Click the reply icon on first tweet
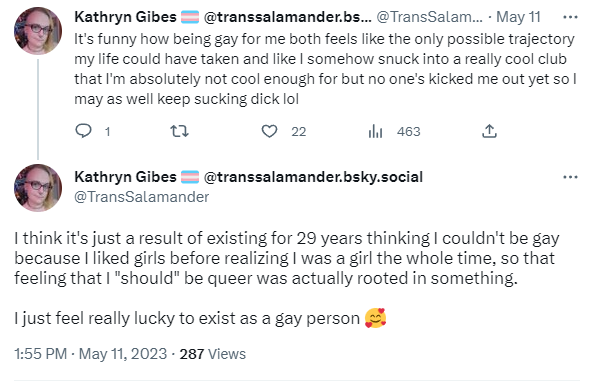Screen dimensions: 594x383 click(83, 131)
